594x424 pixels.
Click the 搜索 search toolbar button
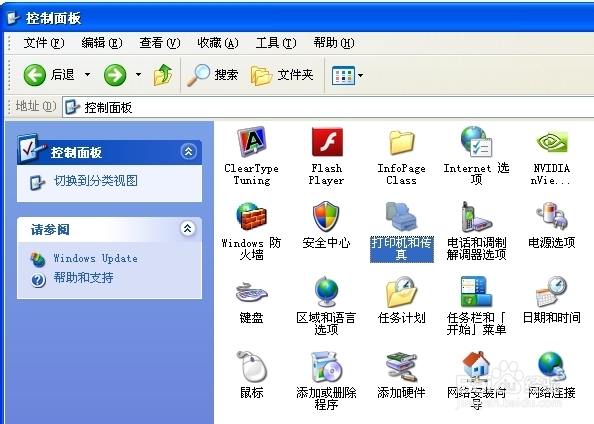coord(213,75)
